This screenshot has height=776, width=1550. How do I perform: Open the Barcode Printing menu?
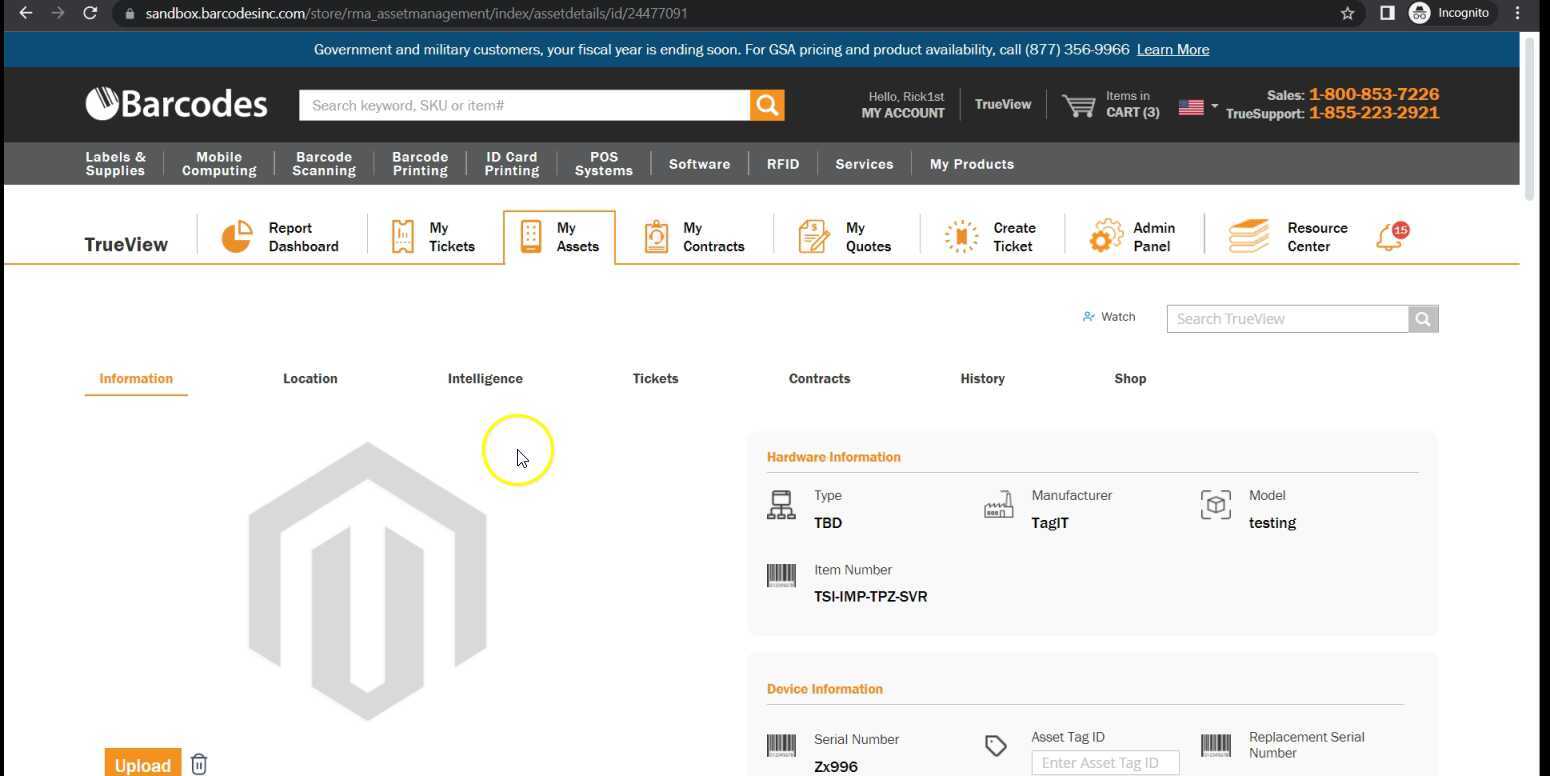pyautogui.click(x=419, y=164)
